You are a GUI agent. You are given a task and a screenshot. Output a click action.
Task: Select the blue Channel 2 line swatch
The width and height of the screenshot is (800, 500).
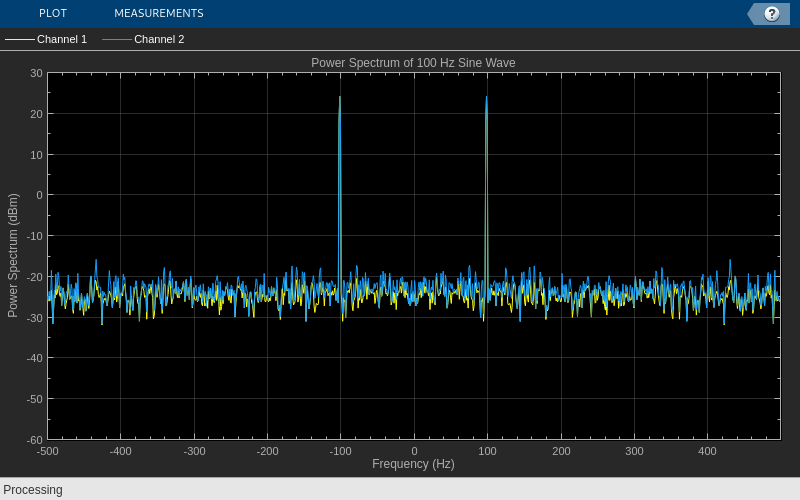click(x=117, y=39)
